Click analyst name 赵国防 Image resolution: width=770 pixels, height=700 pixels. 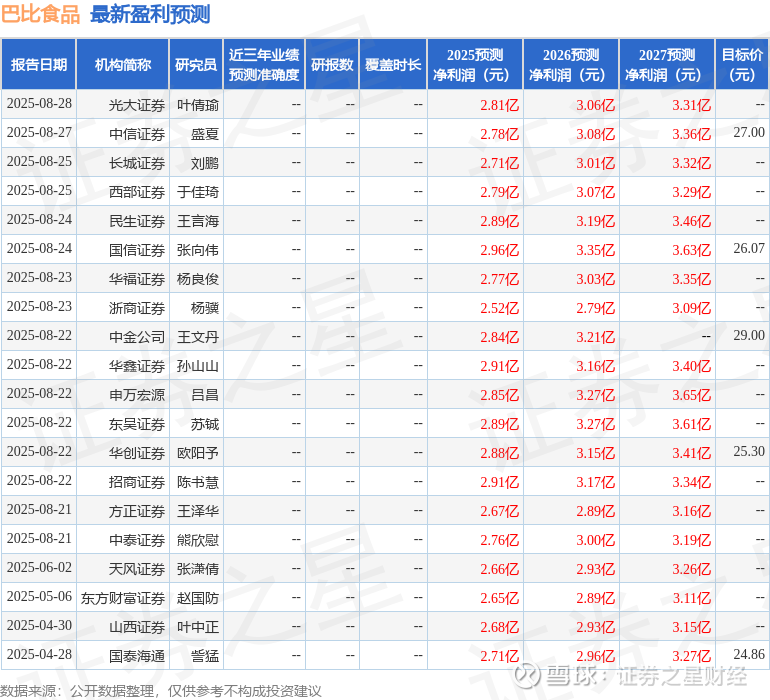tap(197, 598)
